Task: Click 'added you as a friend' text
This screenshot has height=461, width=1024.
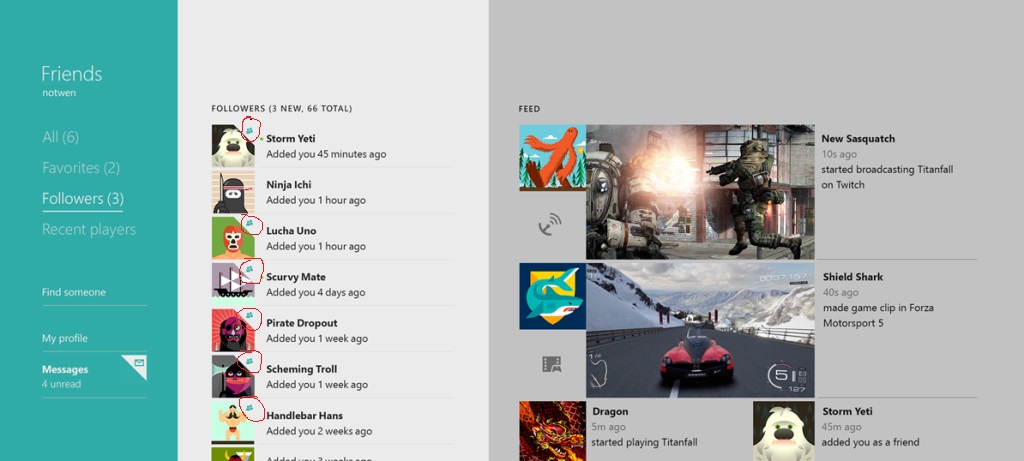Action: click(871, 442)
